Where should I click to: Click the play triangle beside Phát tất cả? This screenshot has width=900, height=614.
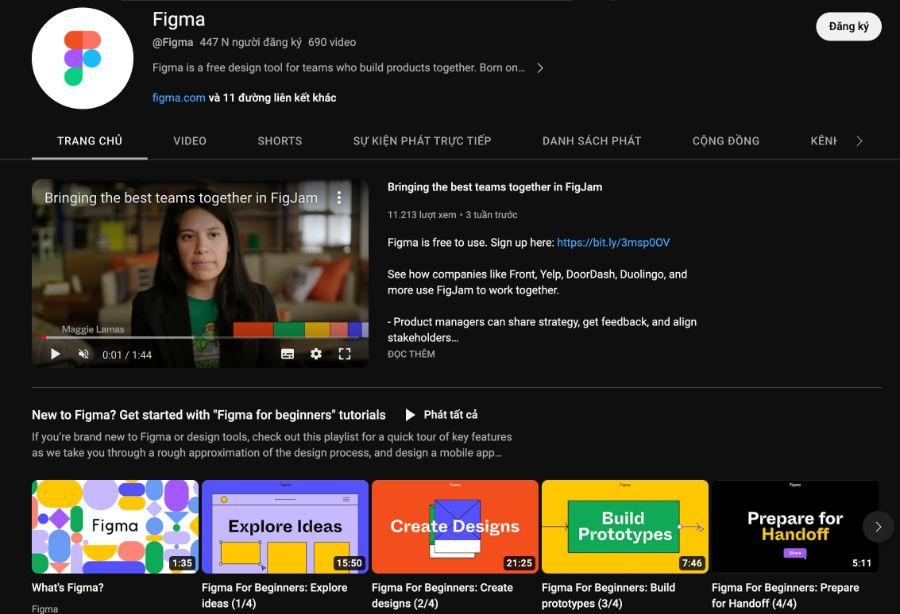410,414
